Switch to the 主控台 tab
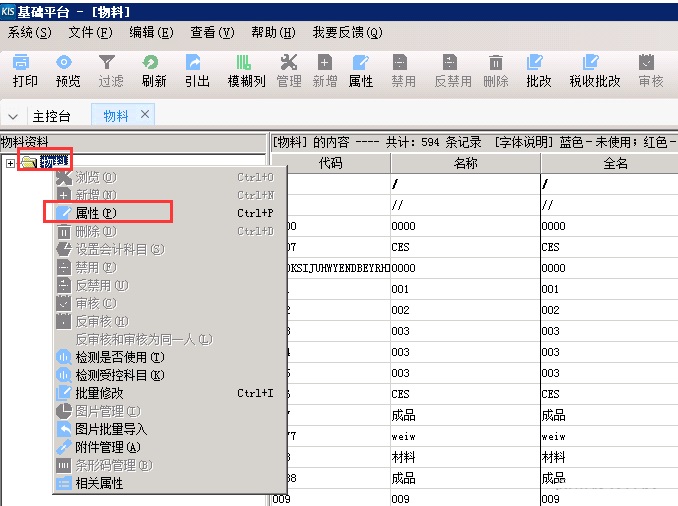Image resolution: width=678 pixels, height=506 pixels. tap(52, 116)
